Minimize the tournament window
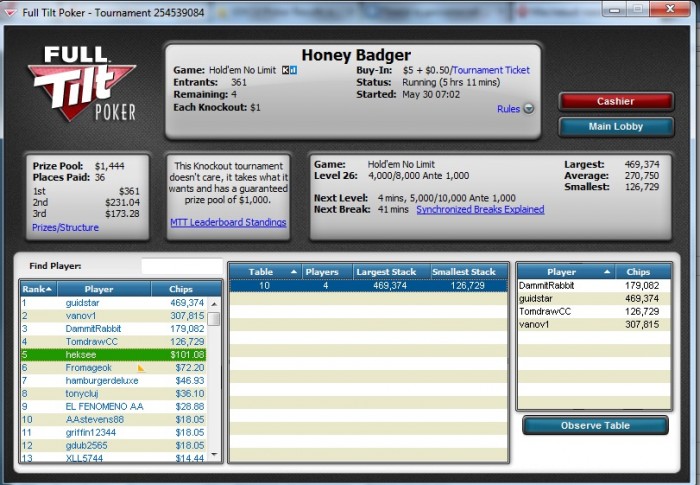The width and height of the screenshot is (700, 485). point(615,9)
